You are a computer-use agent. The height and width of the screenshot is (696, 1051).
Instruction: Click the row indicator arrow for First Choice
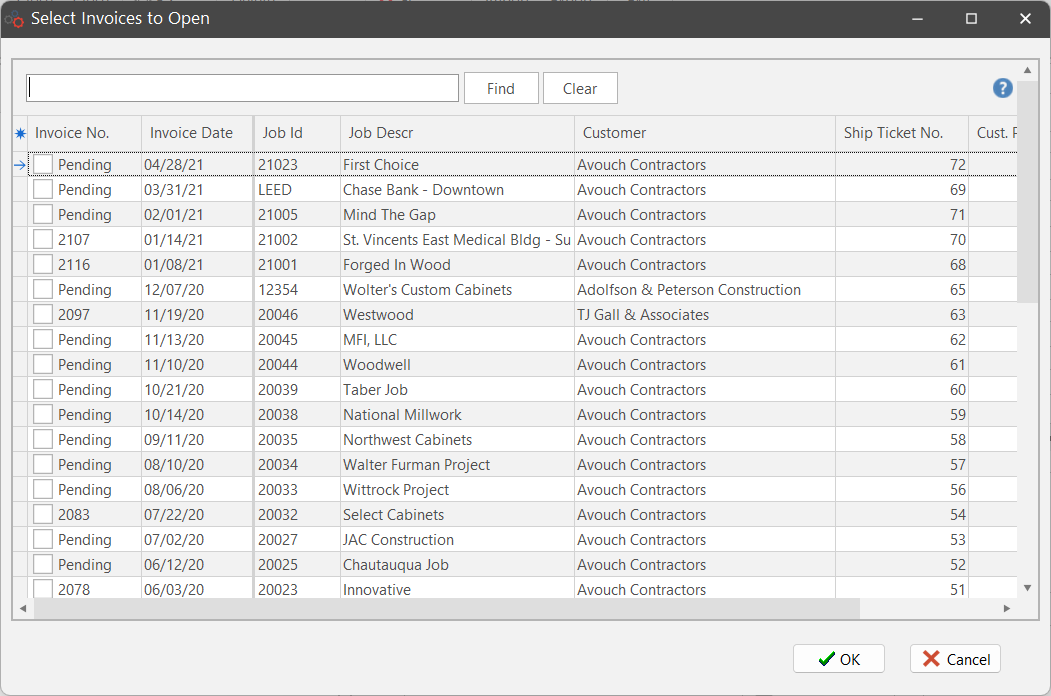tap(20, 165)
